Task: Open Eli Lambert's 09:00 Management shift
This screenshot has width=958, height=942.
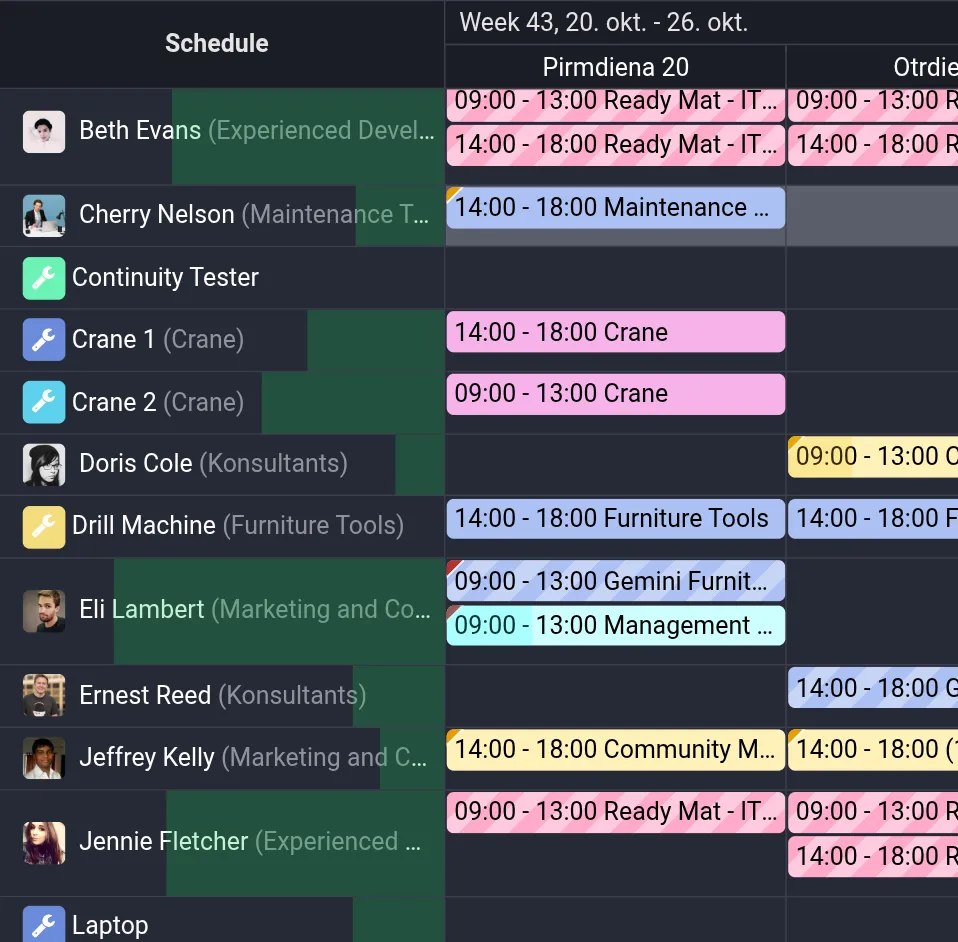Action: coord(615,626)
